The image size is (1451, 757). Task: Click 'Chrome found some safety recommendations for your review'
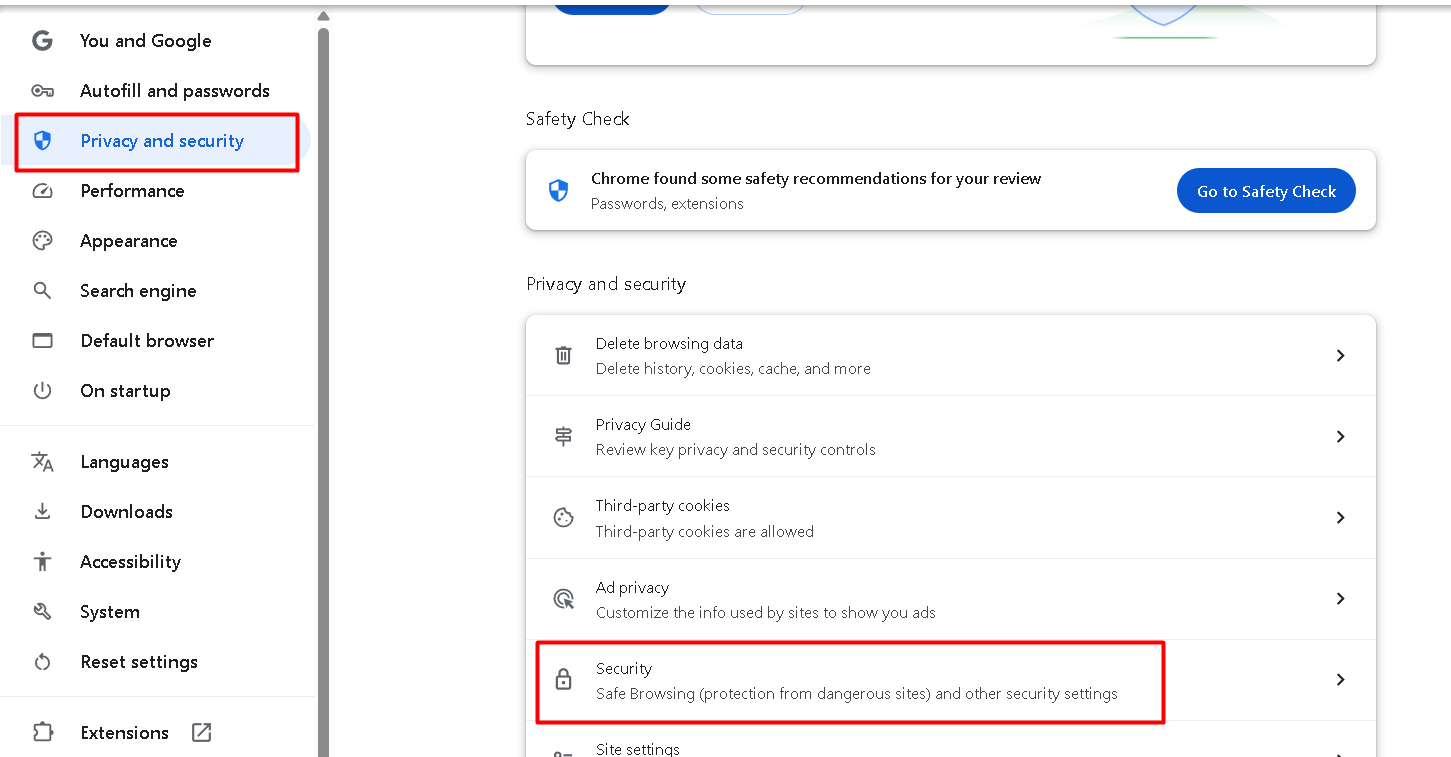816,179
